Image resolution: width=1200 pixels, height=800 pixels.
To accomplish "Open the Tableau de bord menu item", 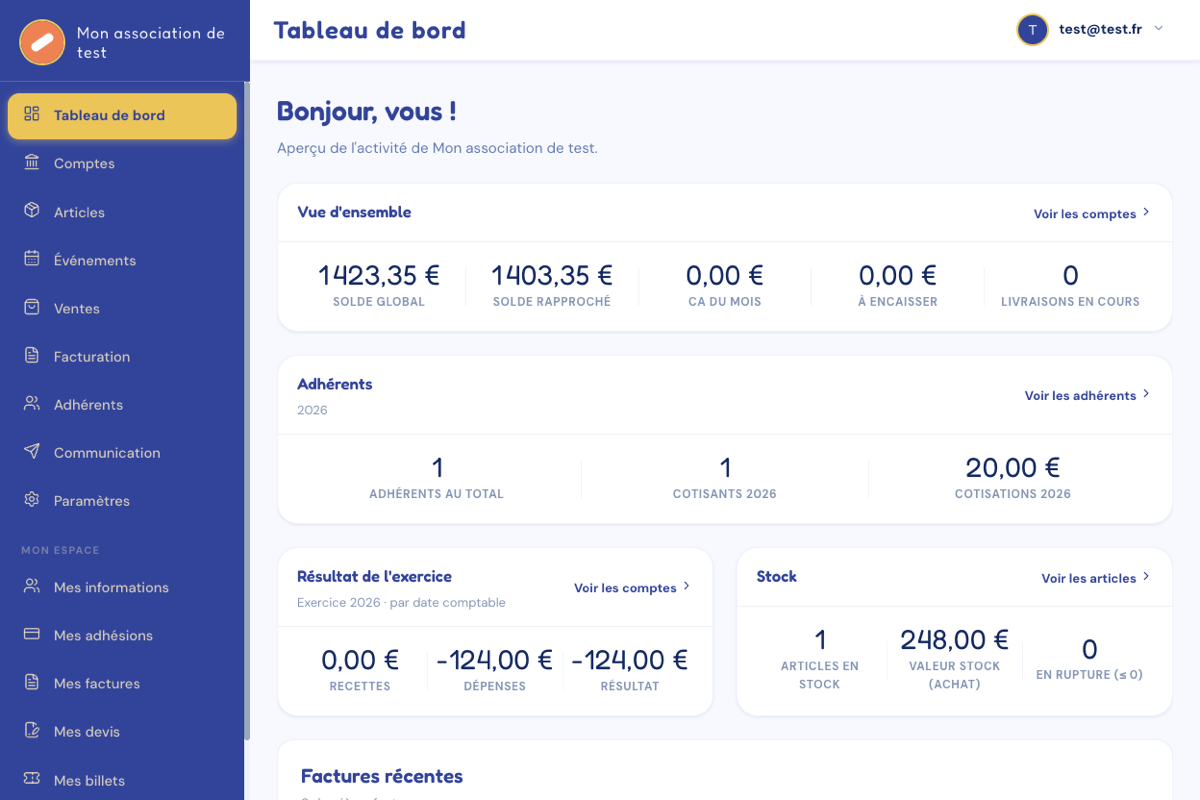I will tap(122, 115).
